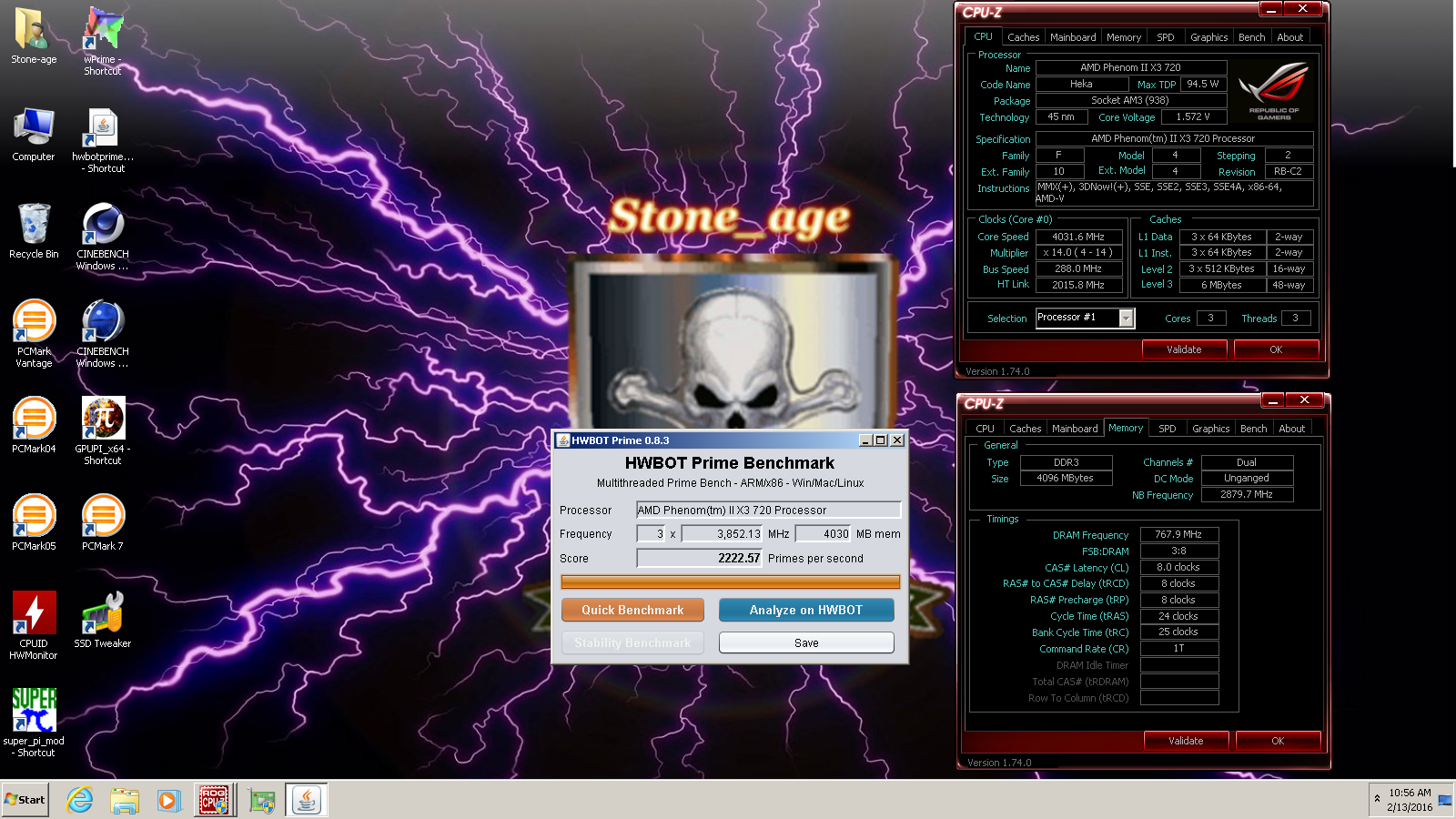The width and height of the screenshot is (1456, 819).
Task: Open Bench tab in bottom CPU-Z window
Action: tap(1254, 429)
